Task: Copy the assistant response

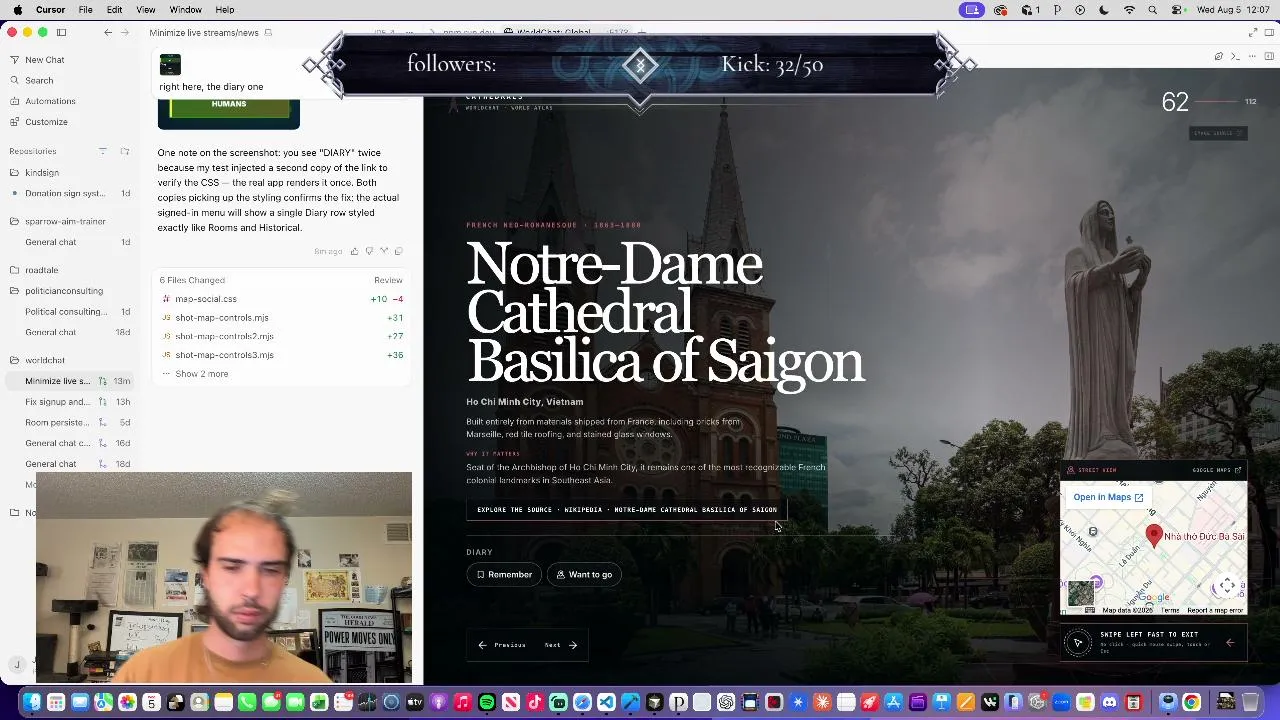Action: pyautogui.click(x=398, y=251)
